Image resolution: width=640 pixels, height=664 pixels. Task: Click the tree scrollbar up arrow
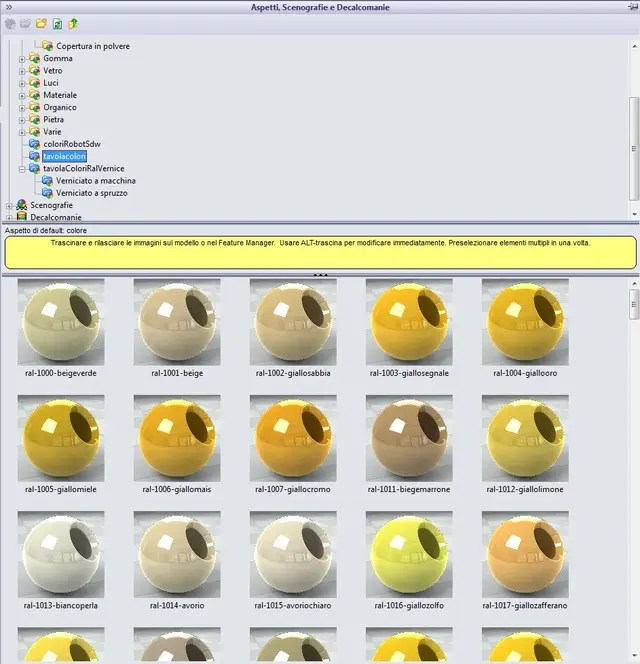coord(634,46)
